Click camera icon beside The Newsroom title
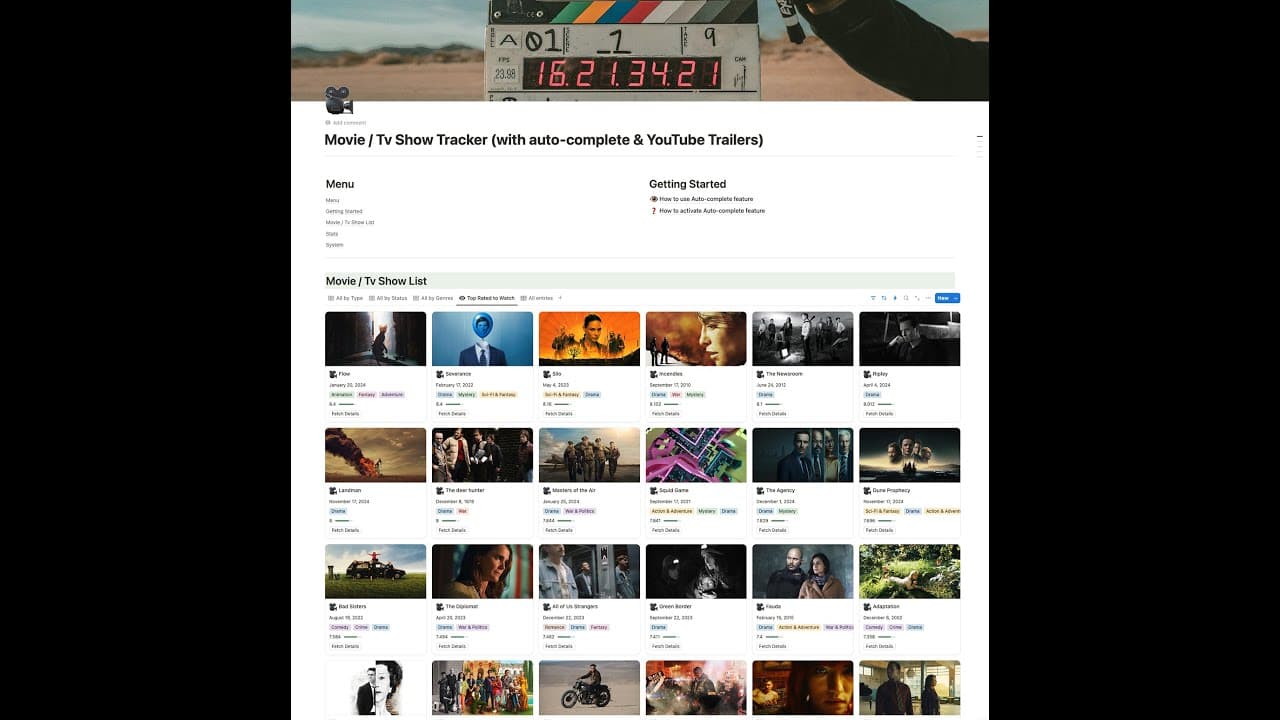 [760, 374]
